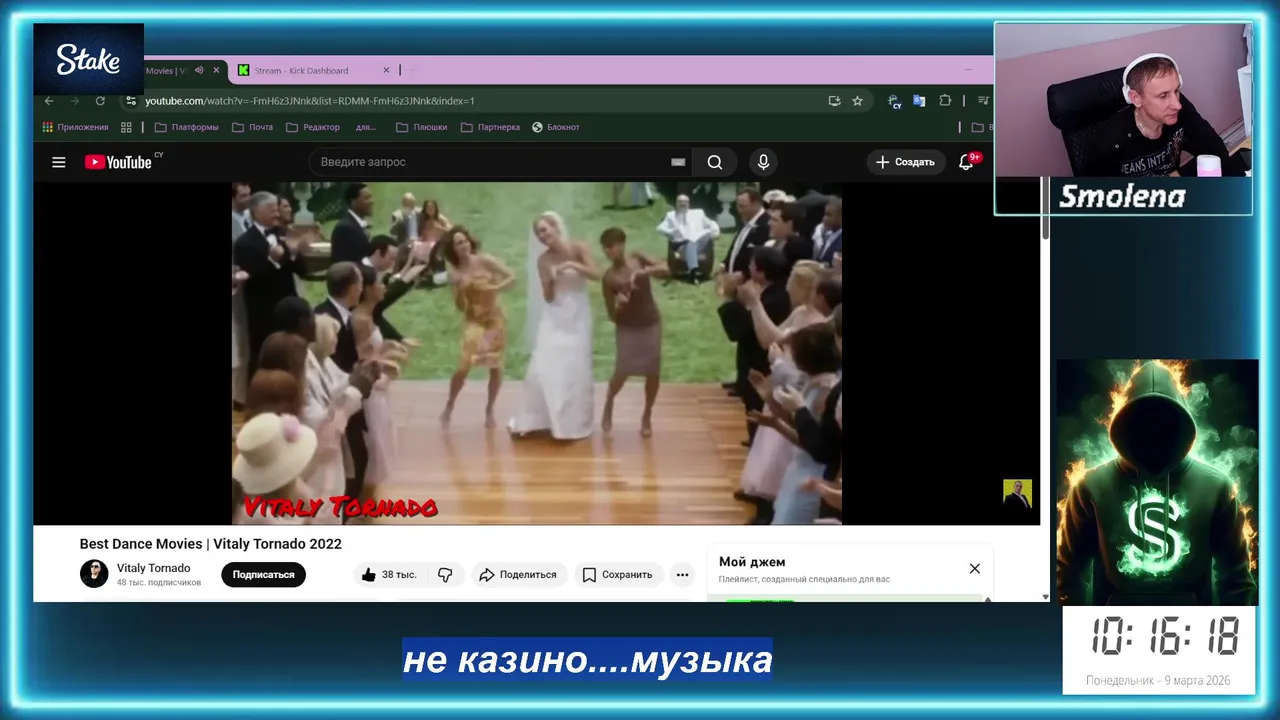This screenshot has width=1280, height=720.
Task: Click the CY-badged extension icon
Action: click(x=894, y=101)
